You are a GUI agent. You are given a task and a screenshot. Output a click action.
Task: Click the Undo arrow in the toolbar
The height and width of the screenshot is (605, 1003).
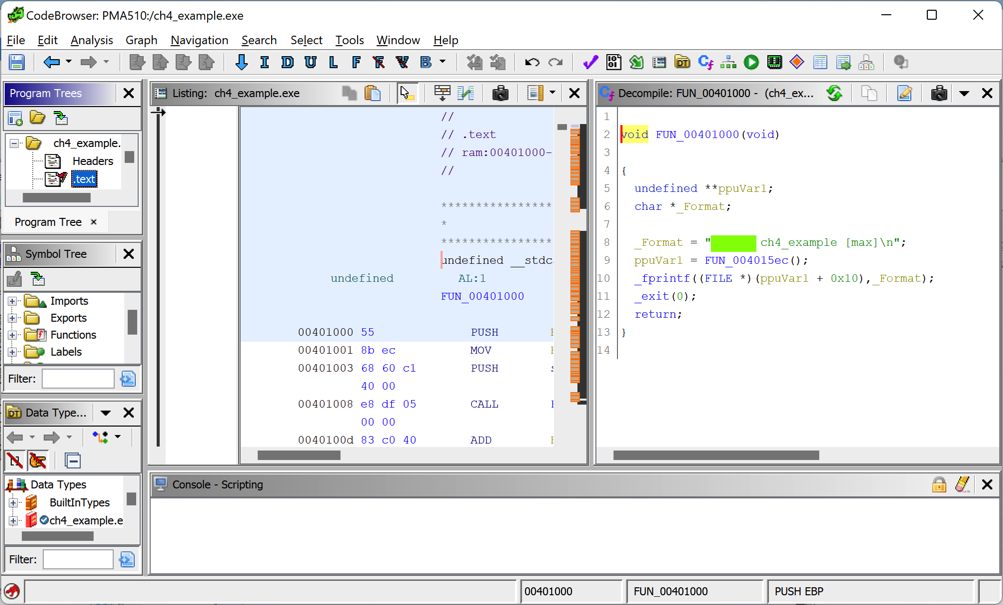point(532,63)
